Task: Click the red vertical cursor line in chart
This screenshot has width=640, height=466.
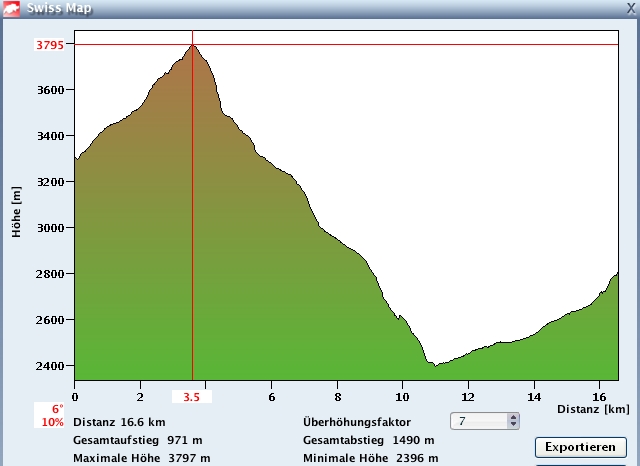Action: pos(192,250)
